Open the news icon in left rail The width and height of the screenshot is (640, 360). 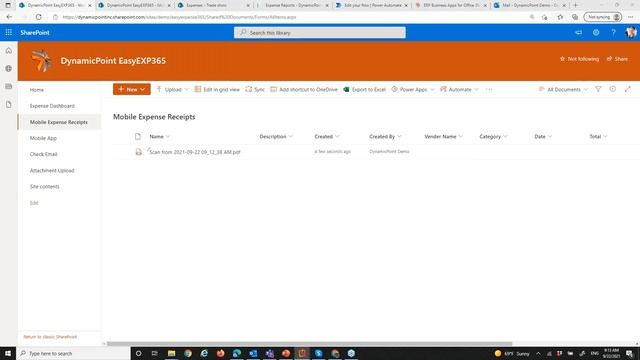click(x=9, y=87)
